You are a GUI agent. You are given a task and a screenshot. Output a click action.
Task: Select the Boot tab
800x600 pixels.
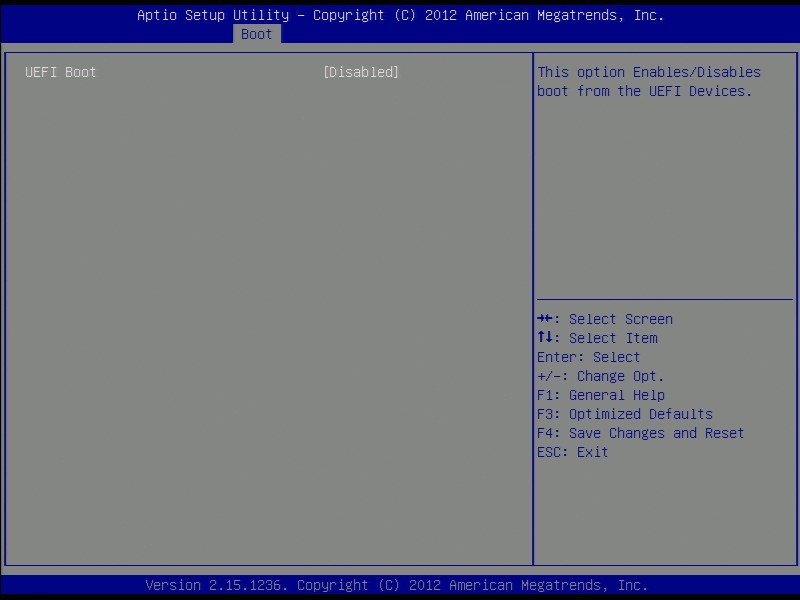point(256,34)
